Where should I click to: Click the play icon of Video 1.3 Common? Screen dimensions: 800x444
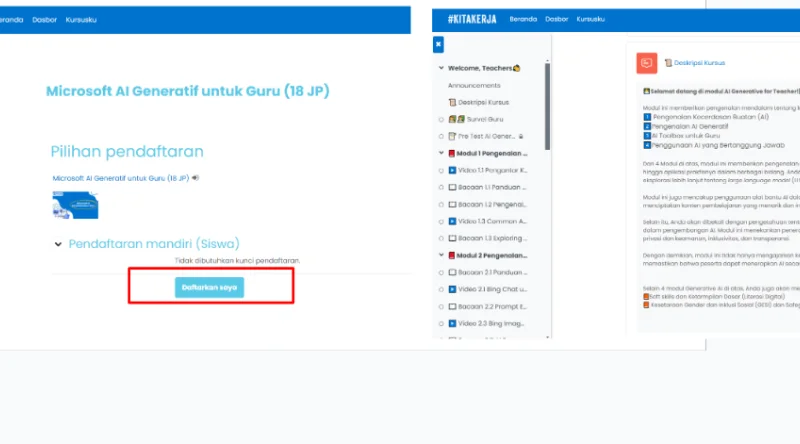[x=452, y=221]
